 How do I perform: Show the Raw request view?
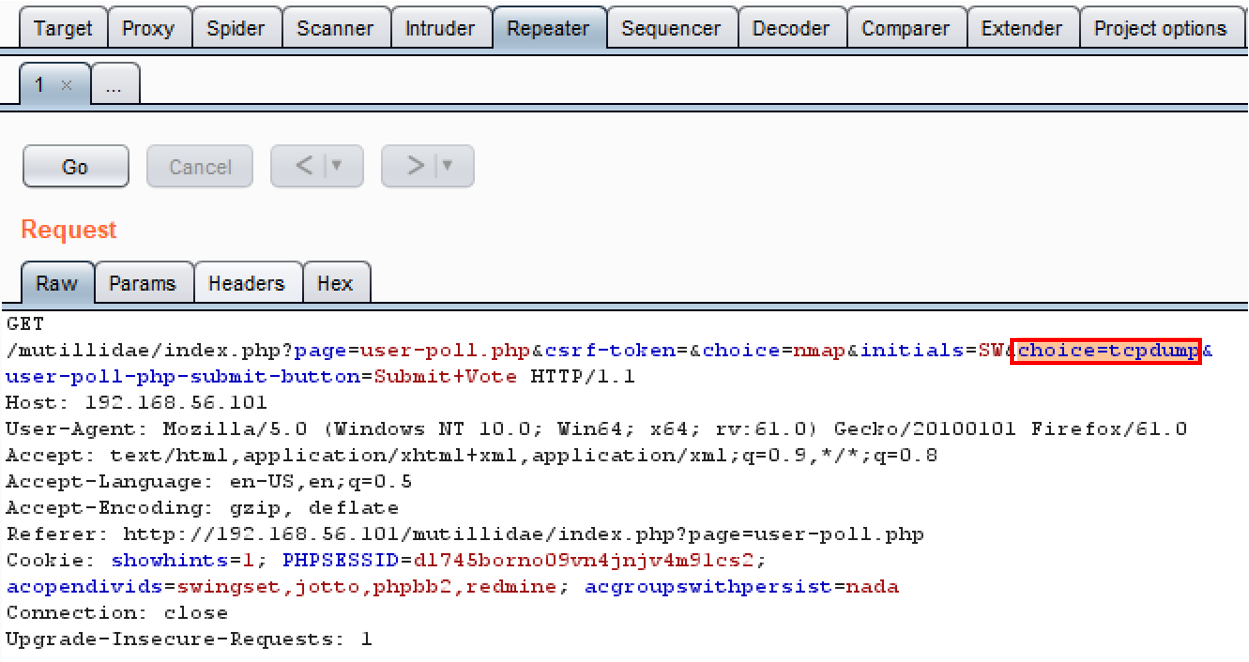pos(57,283)
